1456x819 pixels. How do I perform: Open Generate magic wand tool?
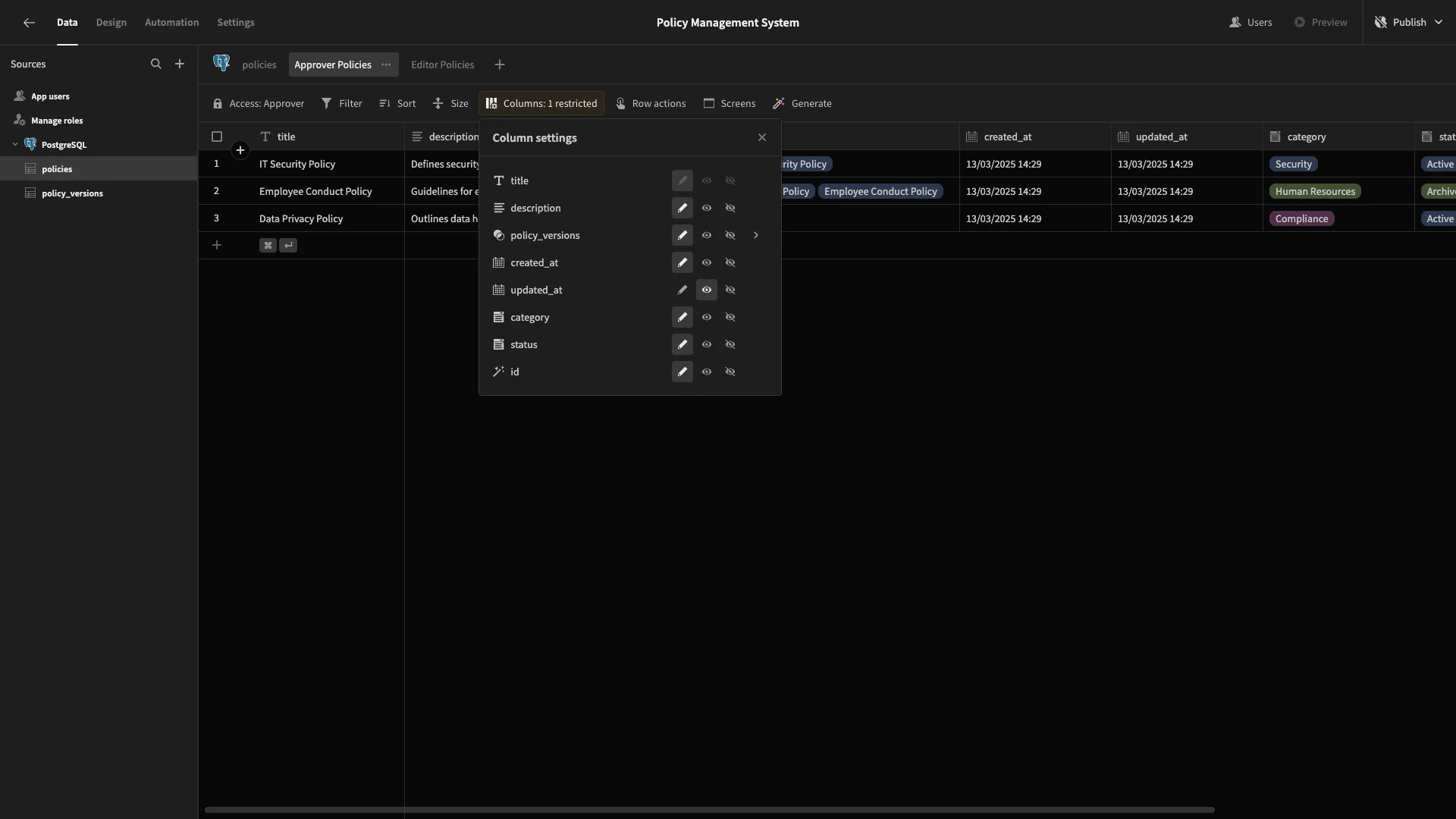point(802,104)
